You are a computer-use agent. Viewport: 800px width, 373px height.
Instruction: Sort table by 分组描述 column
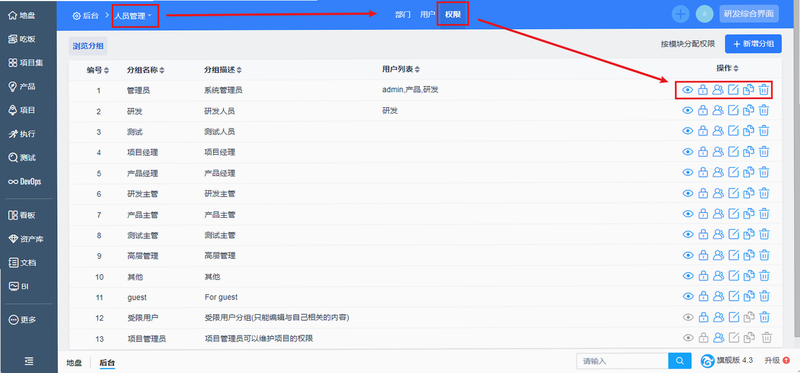coord(223,70)
